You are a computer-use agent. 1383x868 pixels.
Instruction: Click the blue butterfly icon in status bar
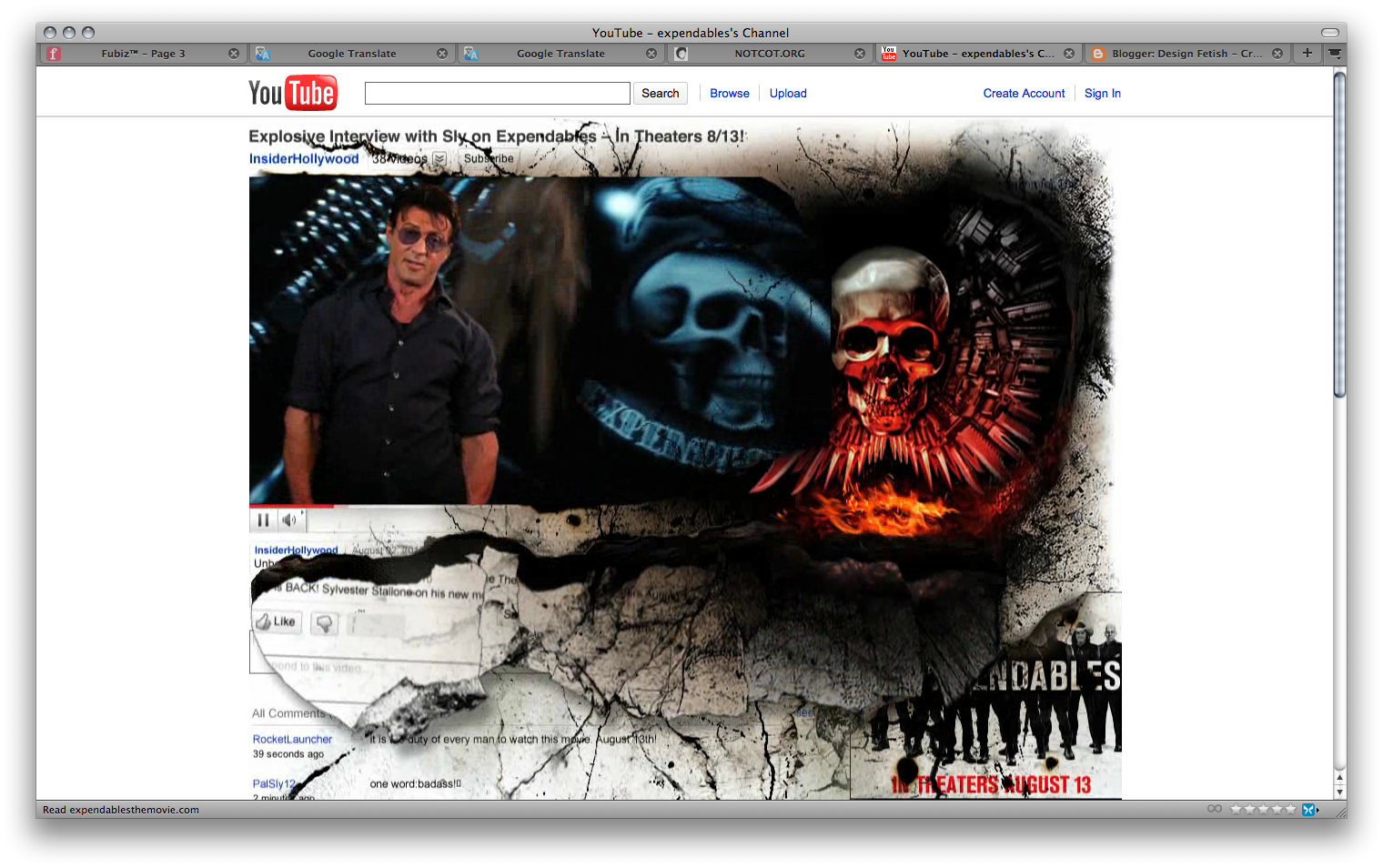[1307, 810]
